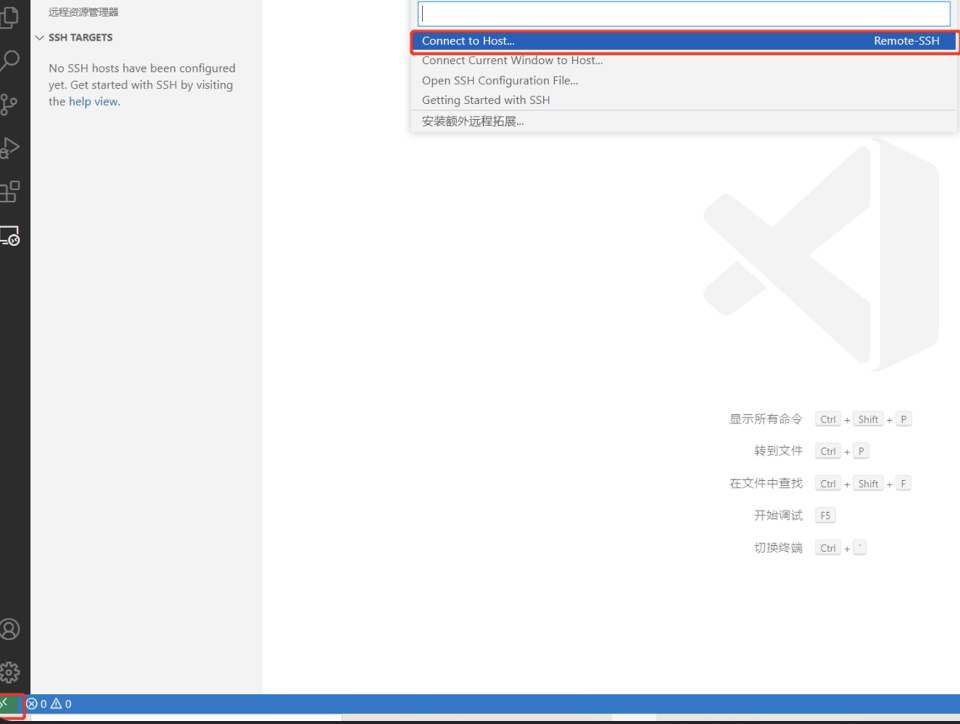
Task: Open the Source Control view
Action: 10,104
